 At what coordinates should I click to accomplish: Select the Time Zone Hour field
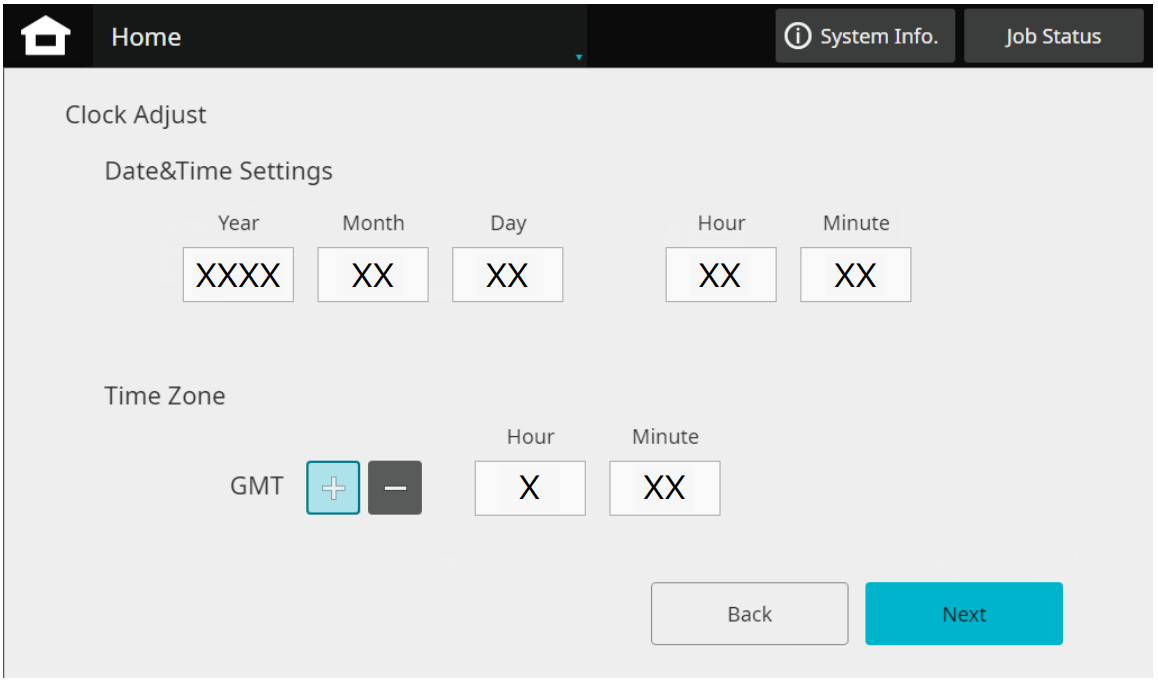click(x=530, y=488)
